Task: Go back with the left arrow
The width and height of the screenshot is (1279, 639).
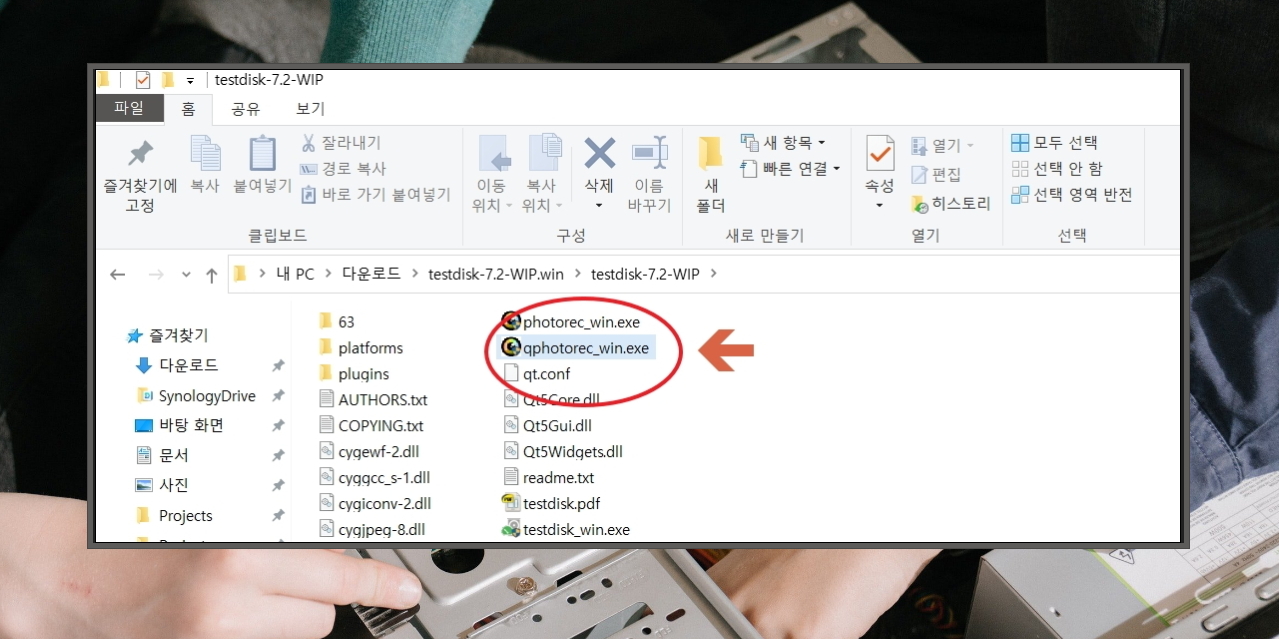Action: 117,275
